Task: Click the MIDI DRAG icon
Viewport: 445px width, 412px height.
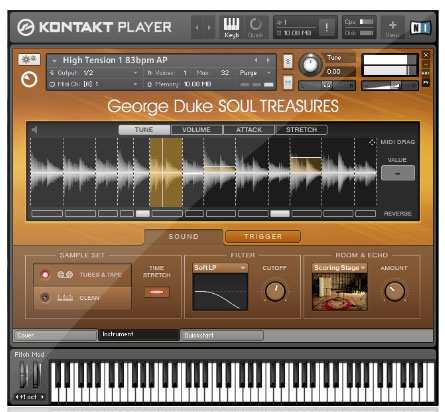Action: [x=373, y=142]
